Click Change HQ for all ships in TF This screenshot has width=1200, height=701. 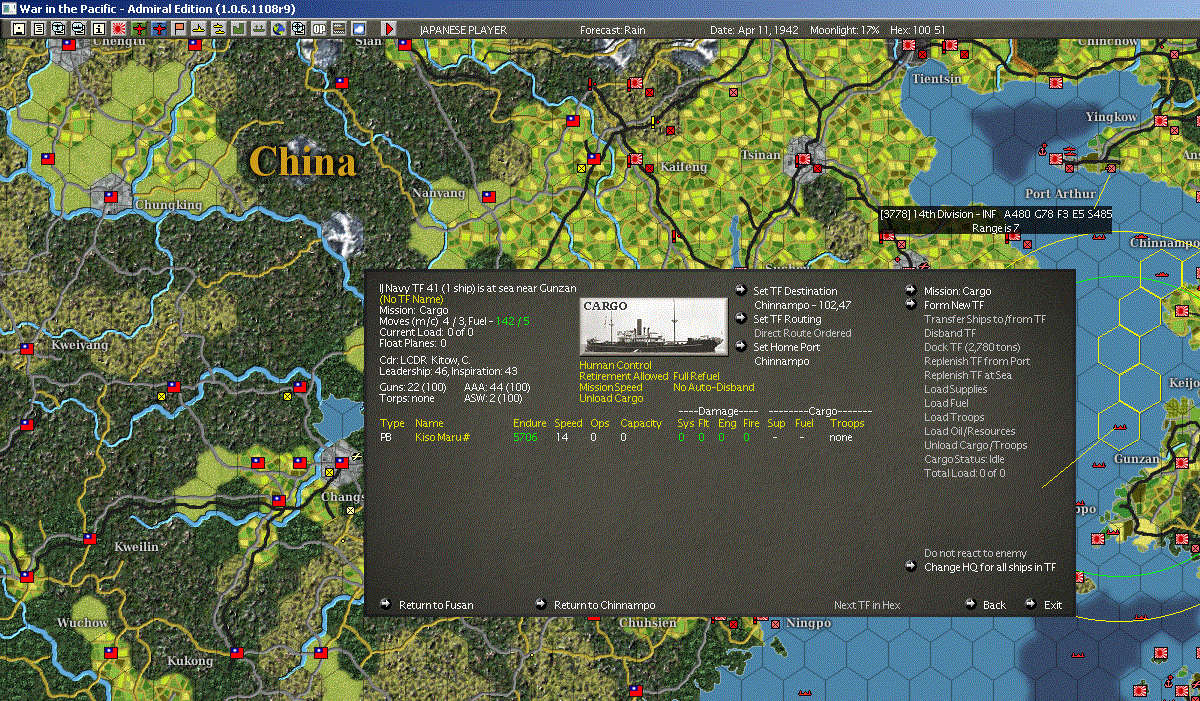[x=990, y=567]
